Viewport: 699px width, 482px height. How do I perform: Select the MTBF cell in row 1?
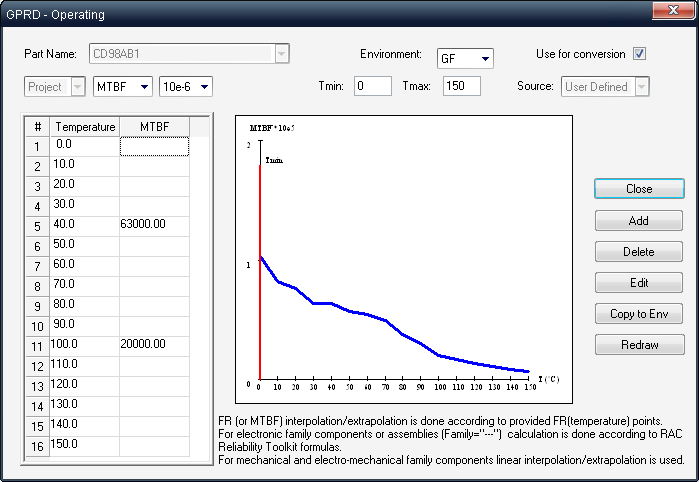coord(154,147)
